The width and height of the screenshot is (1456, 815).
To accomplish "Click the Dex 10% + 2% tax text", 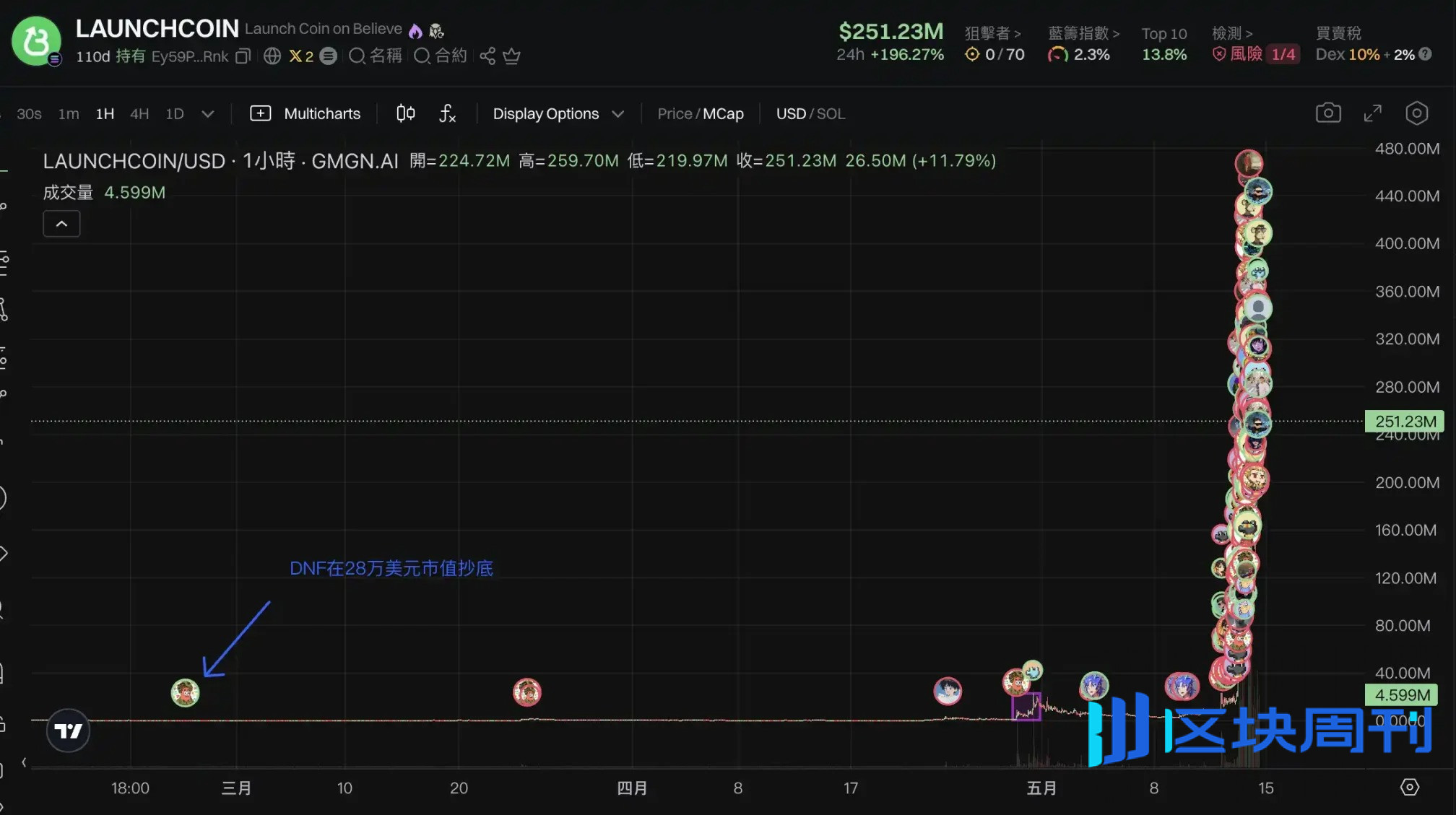I will pyautogui.click(x=1365, y=55).
